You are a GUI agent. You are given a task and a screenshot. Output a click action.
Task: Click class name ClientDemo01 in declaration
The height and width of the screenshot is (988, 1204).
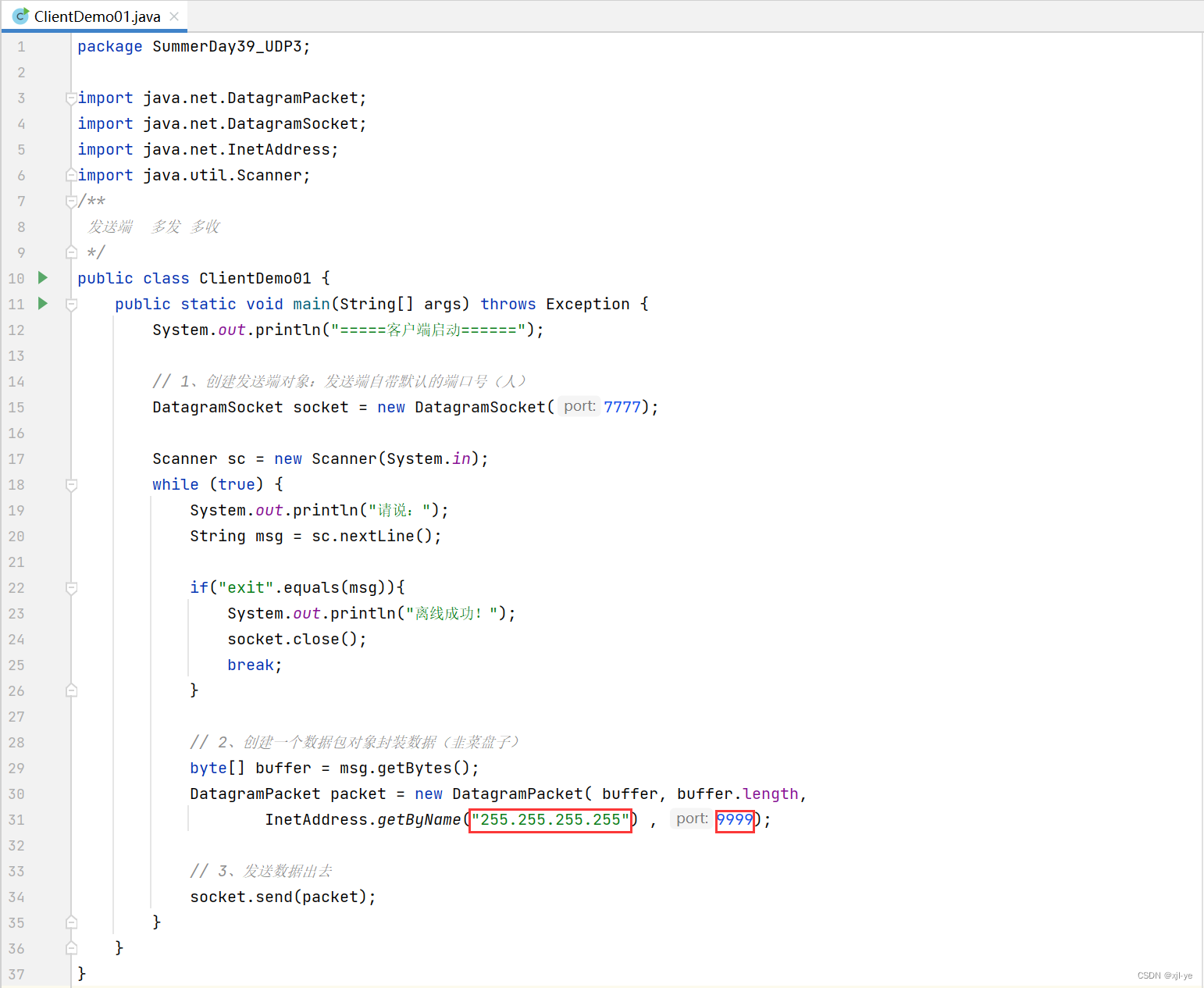[255, 279]
